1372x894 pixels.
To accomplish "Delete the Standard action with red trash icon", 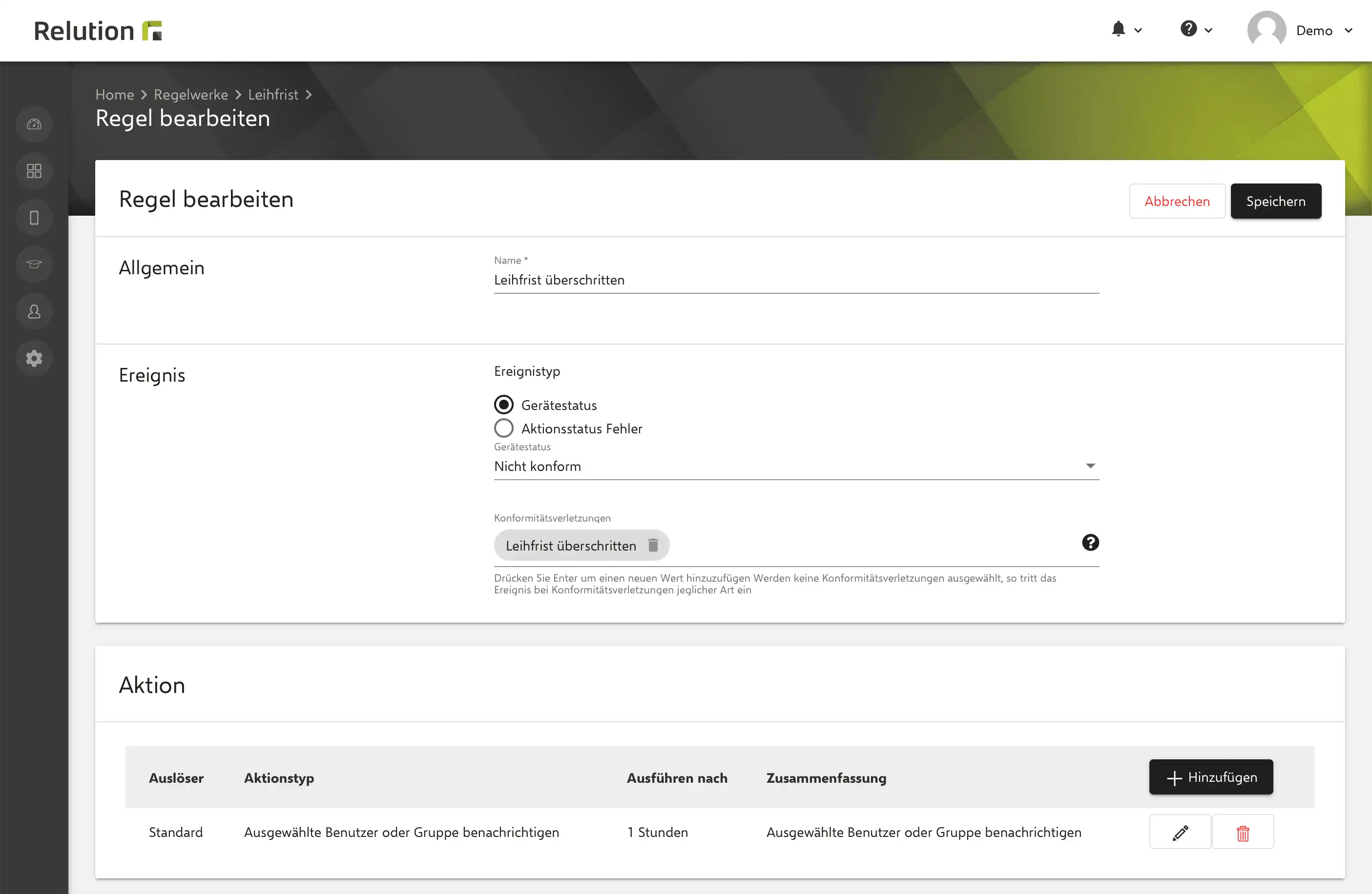I will 1243,832.
